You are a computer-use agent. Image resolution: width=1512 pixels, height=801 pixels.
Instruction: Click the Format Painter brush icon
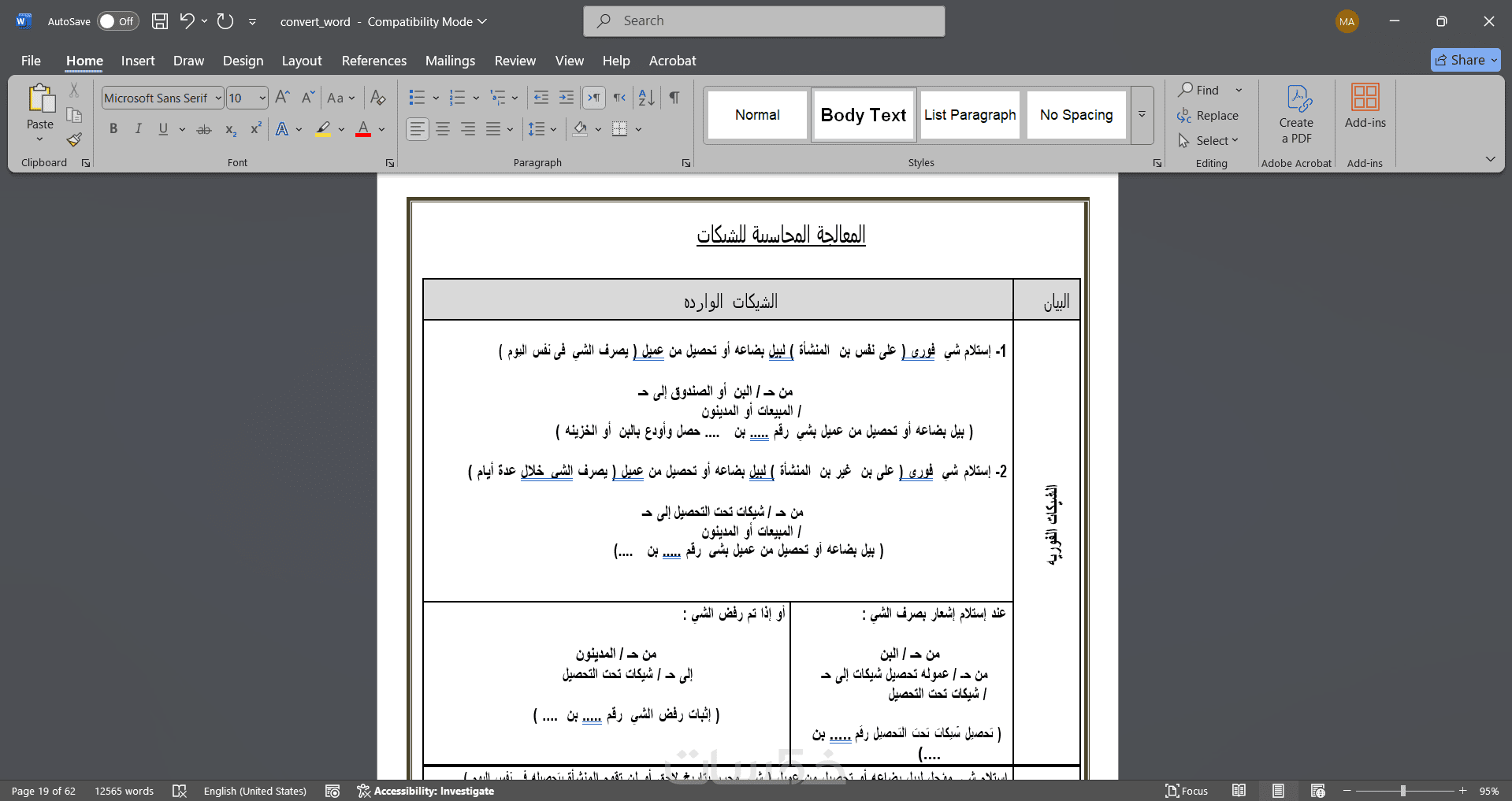(74, 139)
